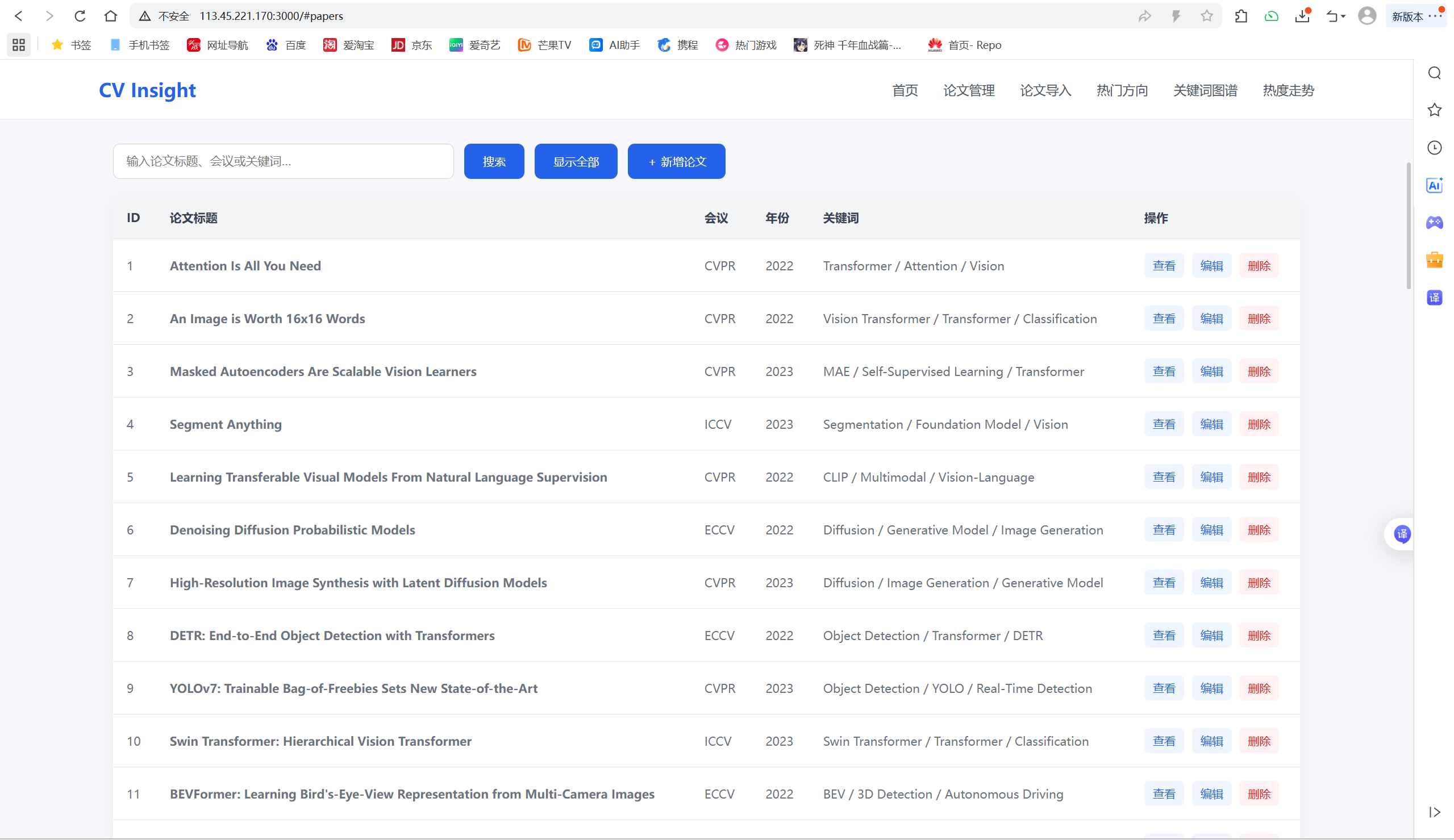Viewport: 1454px width, 840px height.
Task: Collapse the sidebar with the bottom arrow icon
Action: coord(1434,812)
